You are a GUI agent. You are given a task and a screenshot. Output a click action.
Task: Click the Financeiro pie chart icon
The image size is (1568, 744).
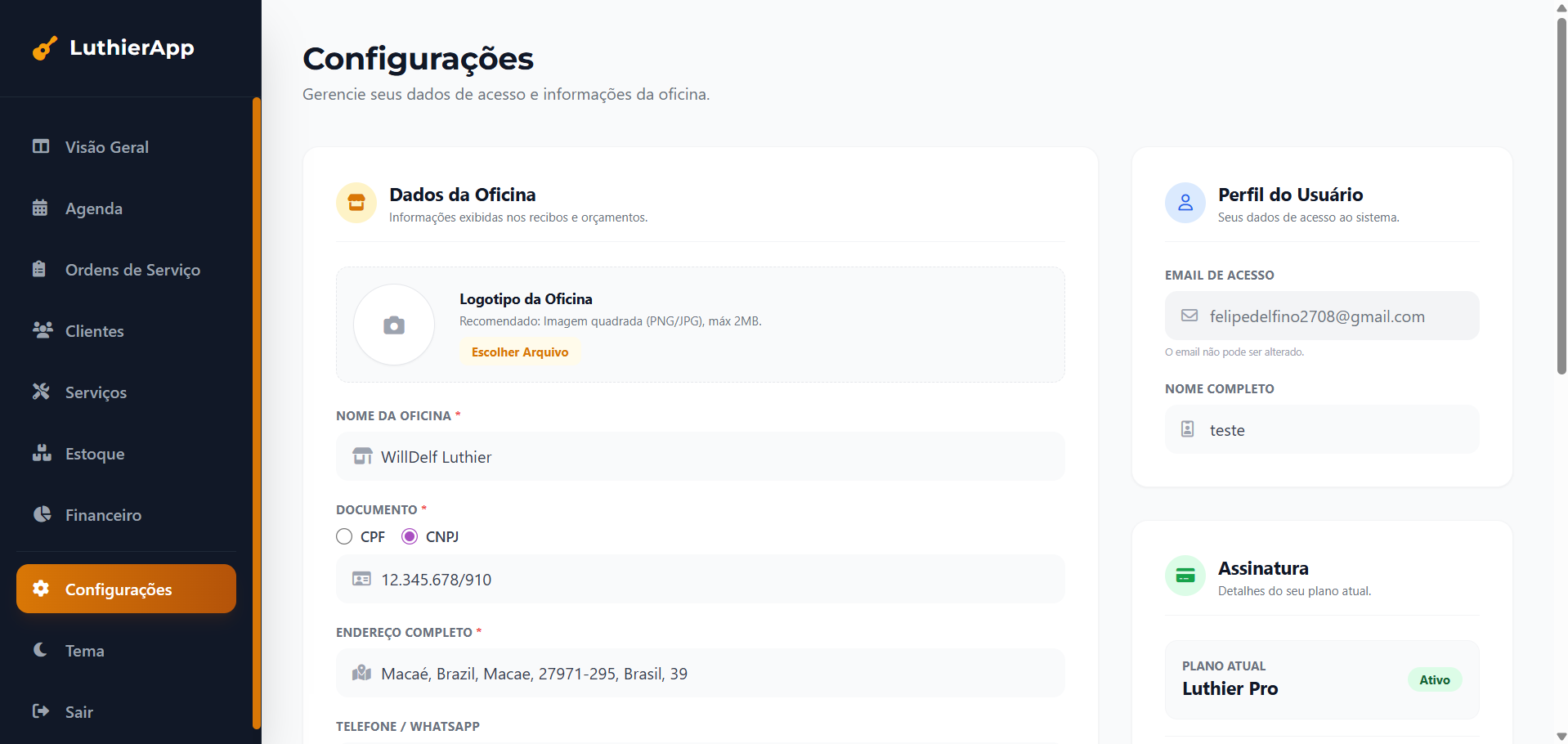(42, 514)
